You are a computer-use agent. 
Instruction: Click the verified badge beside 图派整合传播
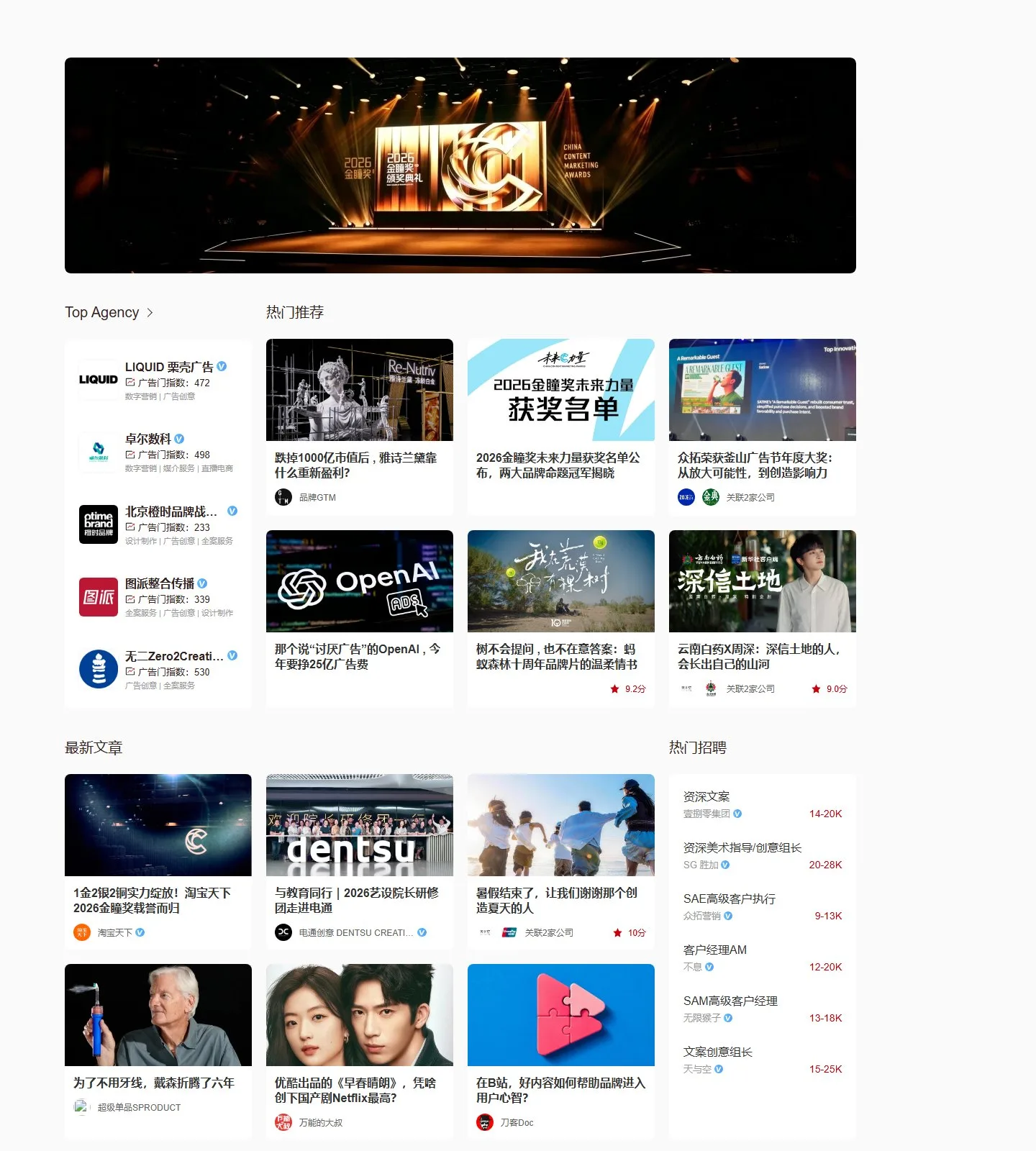202,583
